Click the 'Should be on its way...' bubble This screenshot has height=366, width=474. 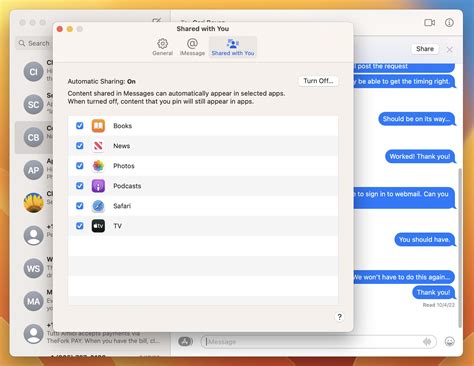(416, 119)
